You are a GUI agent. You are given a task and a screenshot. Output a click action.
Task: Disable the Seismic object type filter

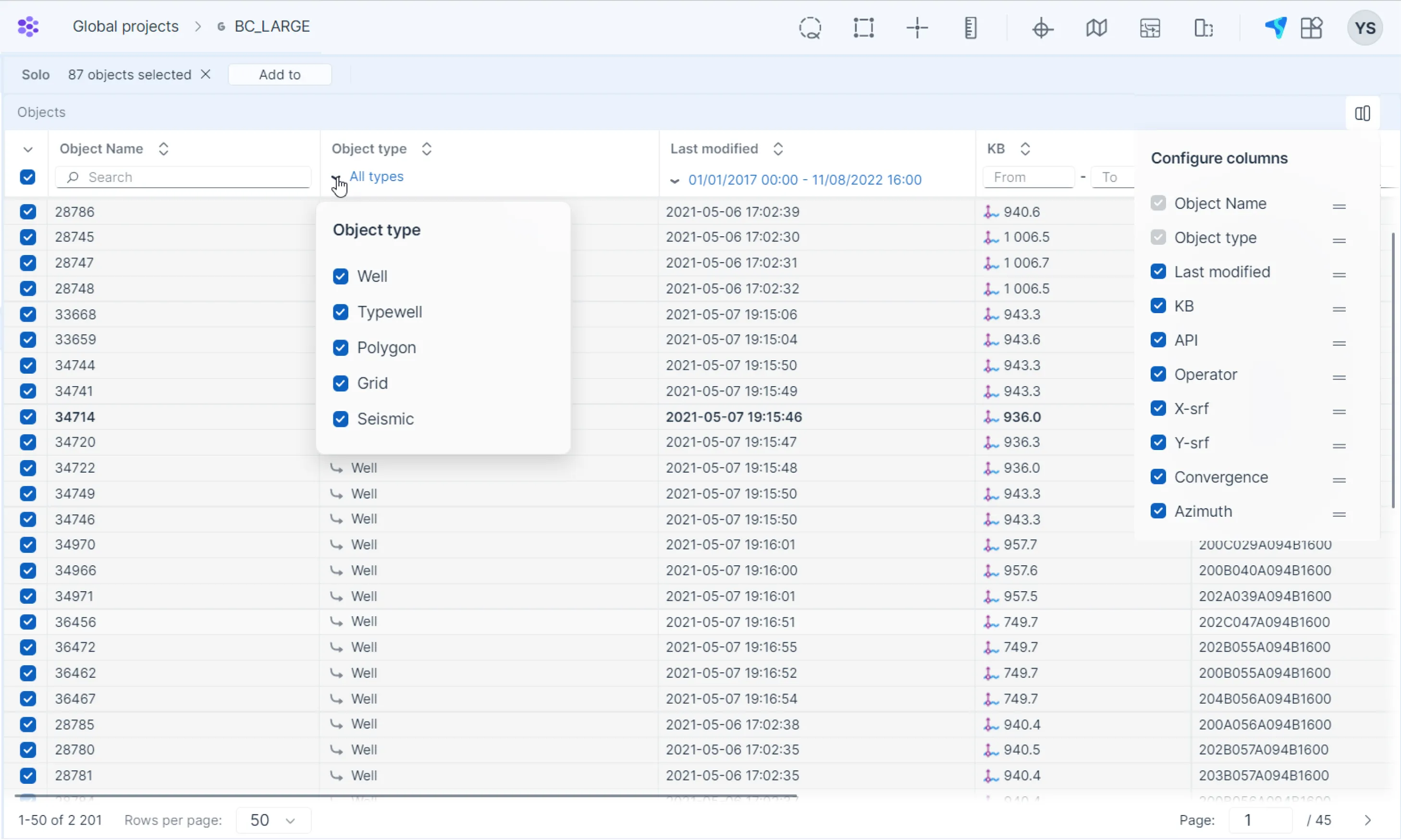tap(341, 419)
